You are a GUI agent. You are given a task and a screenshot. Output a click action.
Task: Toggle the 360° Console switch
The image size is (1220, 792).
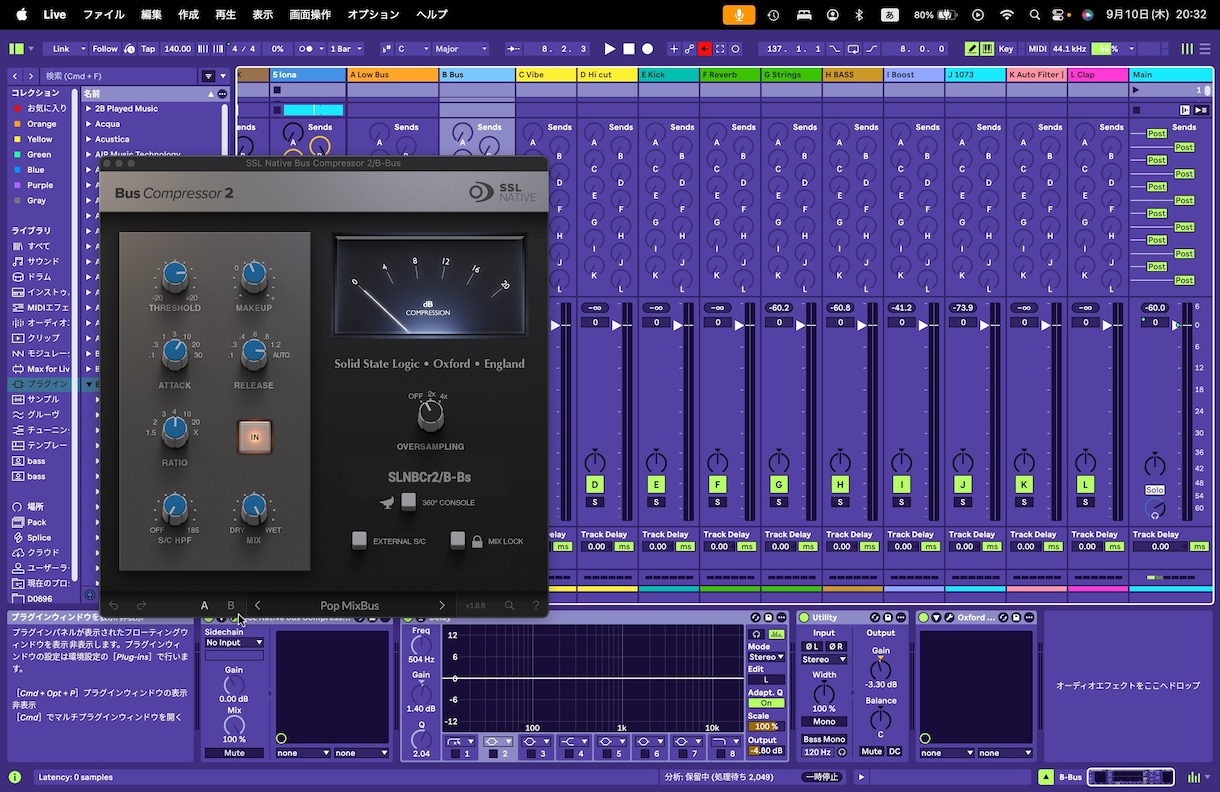408,502
